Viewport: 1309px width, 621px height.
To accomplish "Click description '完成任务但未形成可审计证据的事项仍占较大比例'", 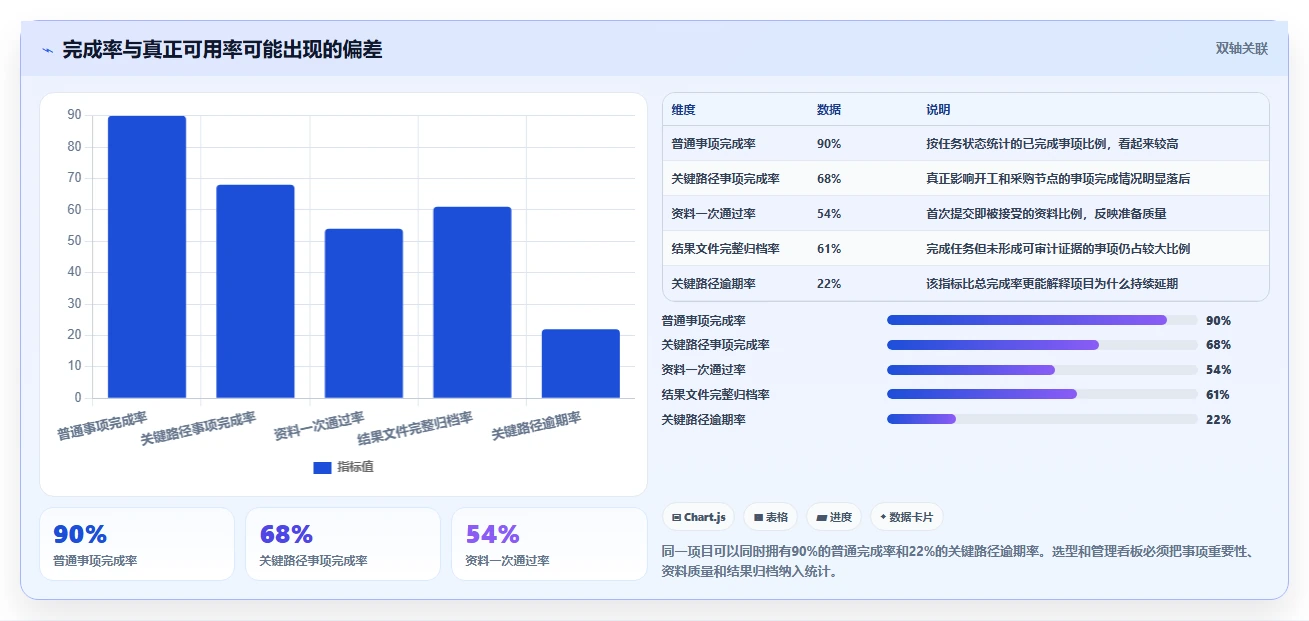I will pyautogui.click(x=1058, y=249).
